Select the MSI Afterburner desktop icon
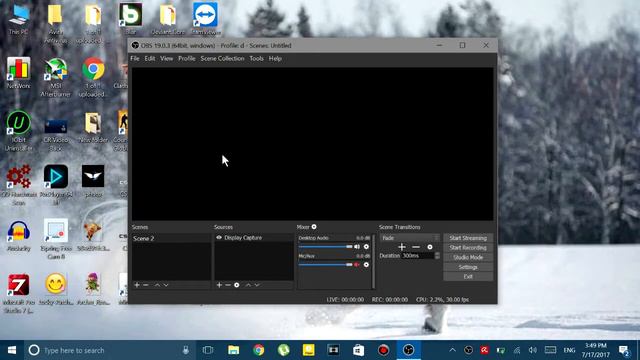Viewport: 640px width, 360px height. [x=56, y=77]
